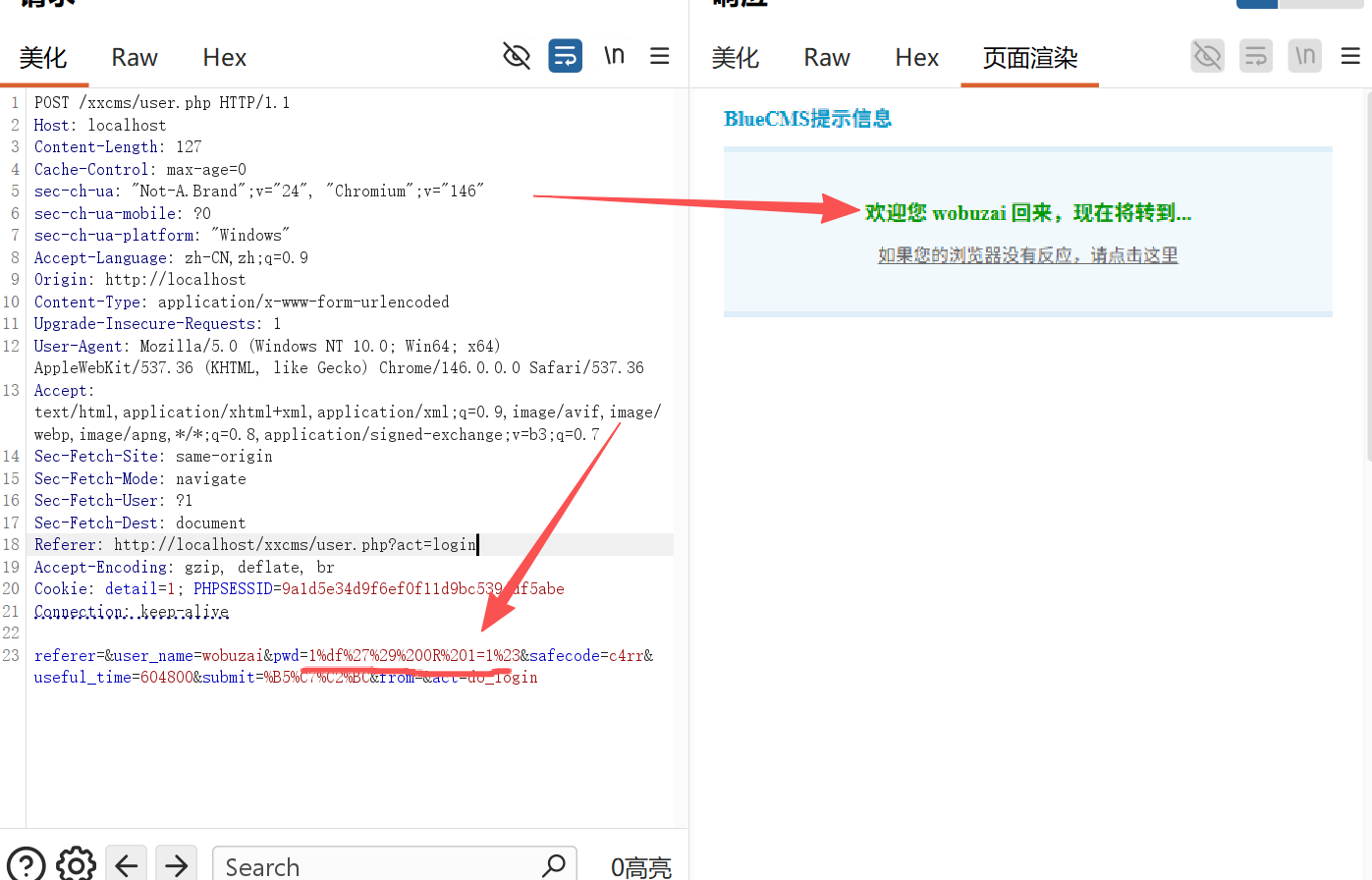Click user_name=wobuzai in request body
This screenshot has width=1372, height=880.
190,656
